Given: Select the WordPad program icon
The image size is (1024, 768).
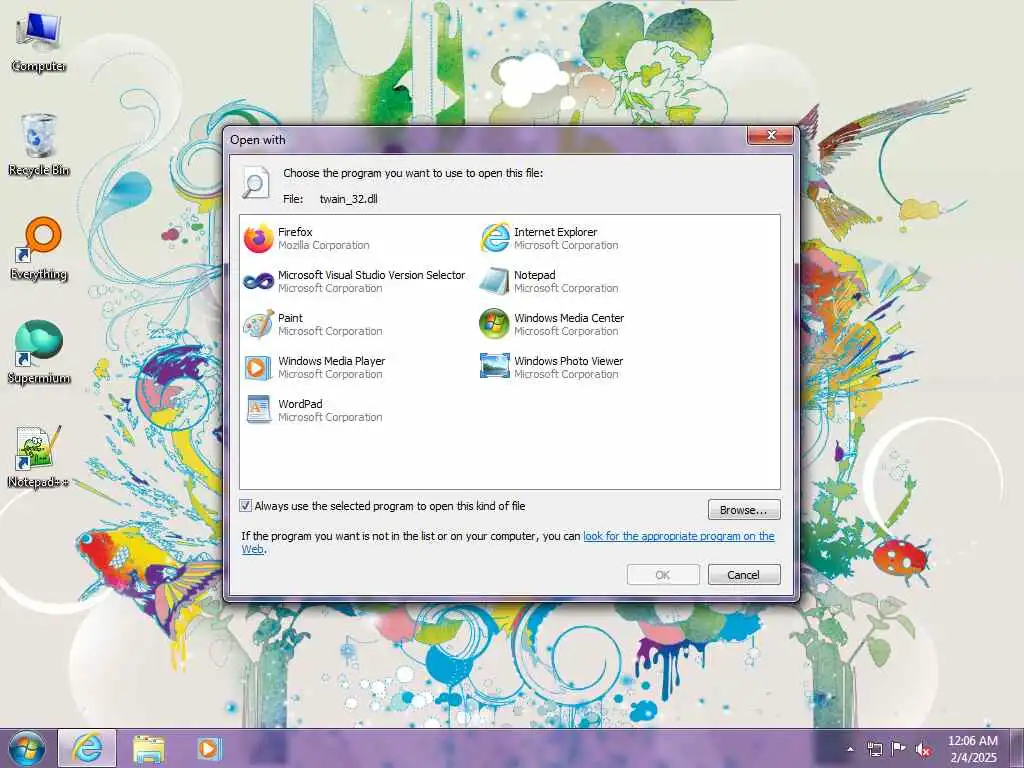Looking at the screenshot, I should pos(259,410).
